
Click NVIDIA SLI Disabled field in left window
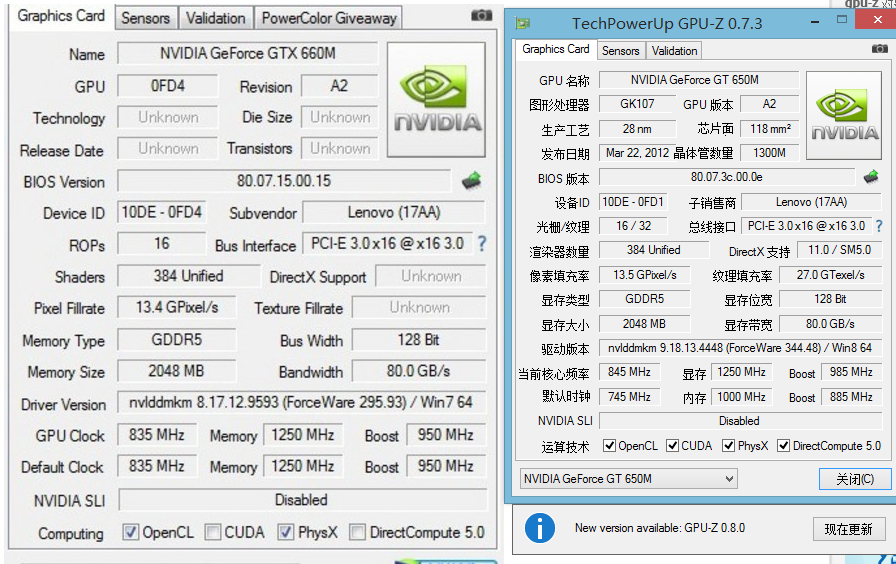tap(302, 500)
